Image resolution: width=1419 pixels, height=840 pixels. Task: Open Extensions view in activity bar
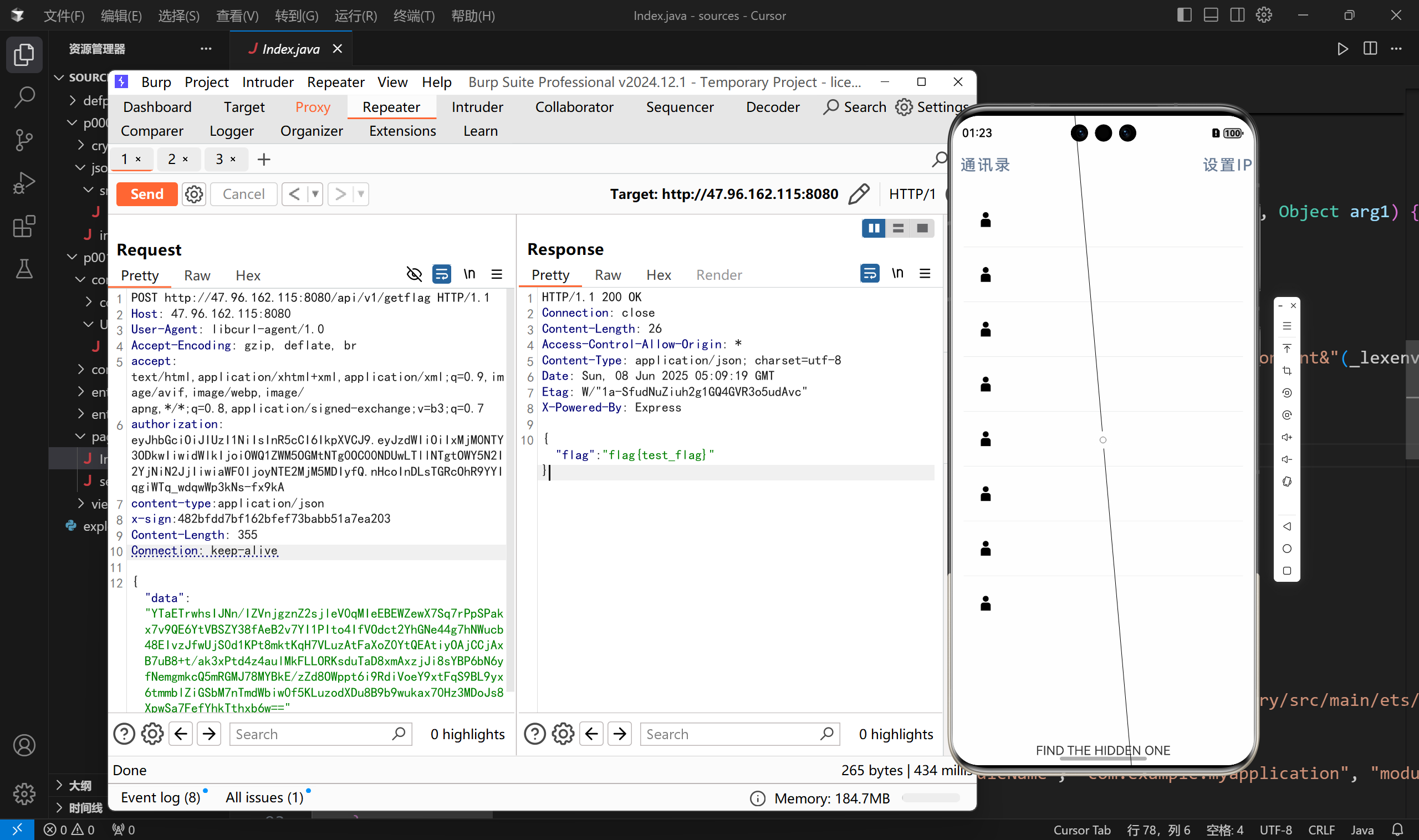24,227
